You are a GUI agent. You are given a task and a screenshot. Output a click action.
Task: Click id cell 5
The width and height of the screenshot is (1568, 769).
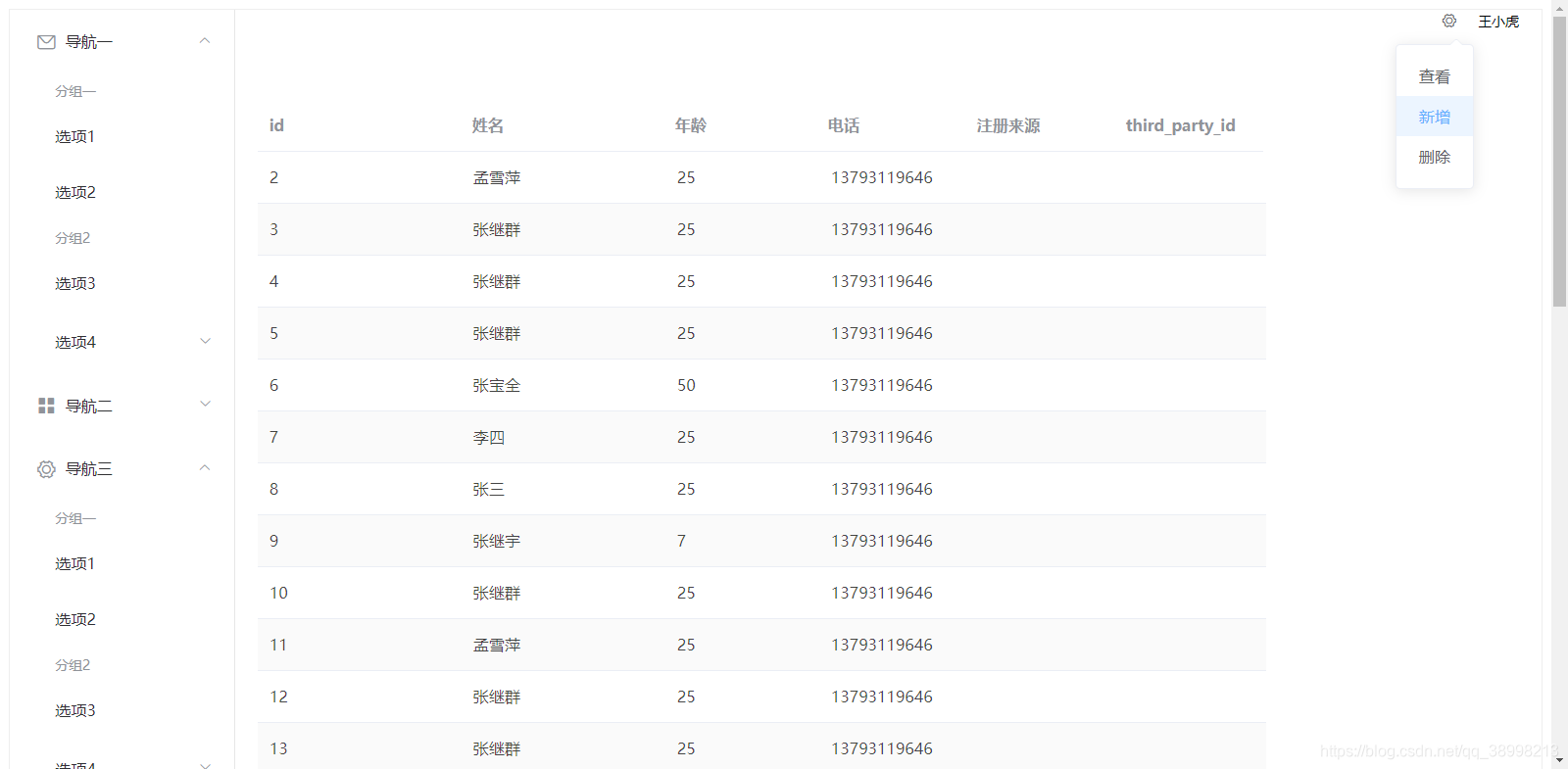coord(273,333)
